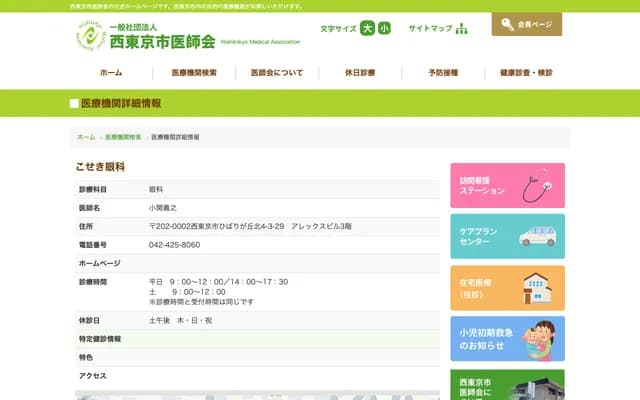
Task: Open the 在宅医療 house banner
Action: point(507,287)
